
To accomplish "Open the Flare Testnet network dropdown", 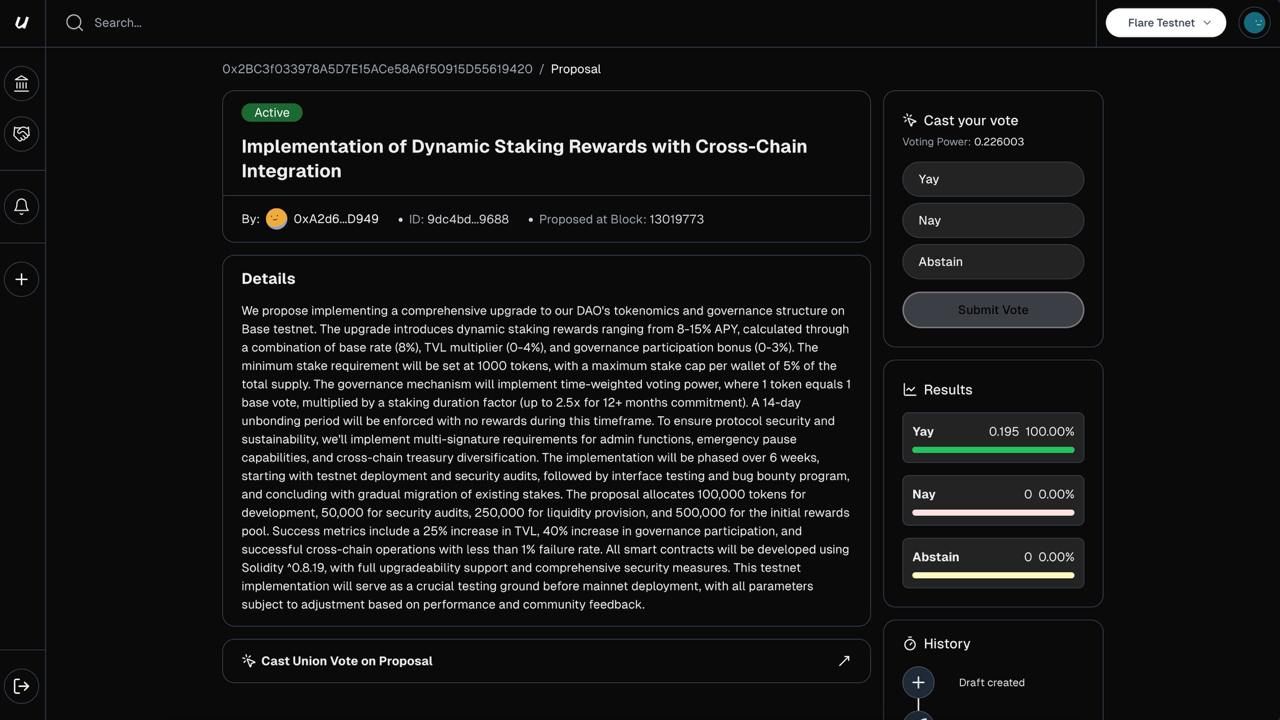I will pos(1166,22).
